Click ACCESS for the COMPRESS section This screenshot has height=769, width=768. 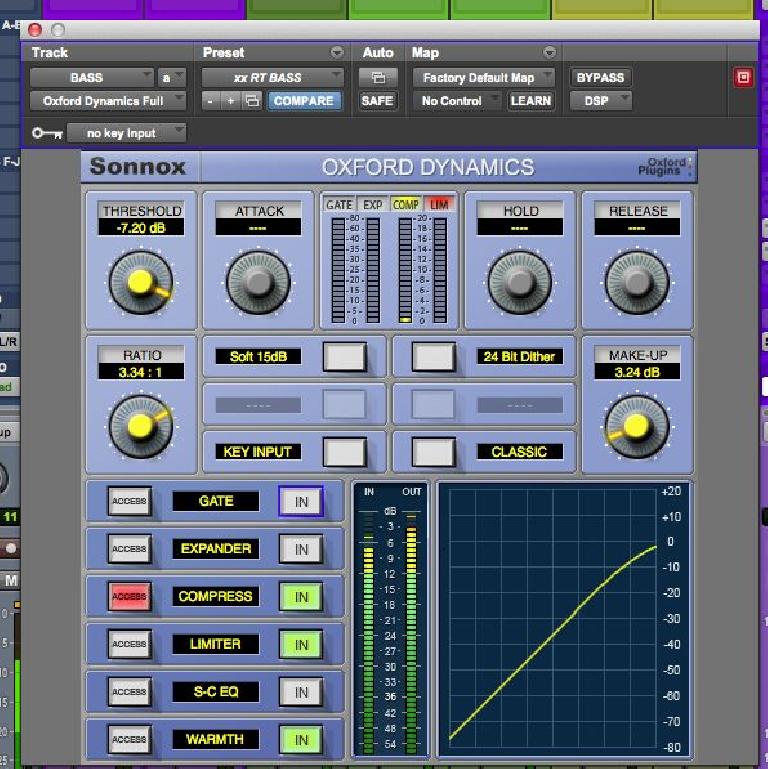(x=129, y=596)
